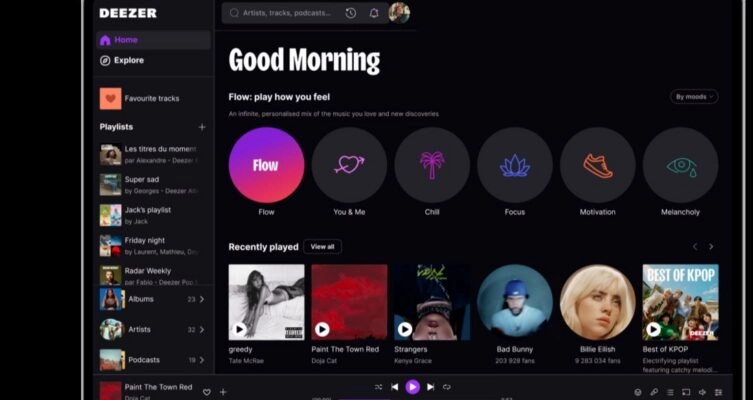Open the Tate McRae artist link
Viewport: 753px width, 400px height.
pos(246,361)
